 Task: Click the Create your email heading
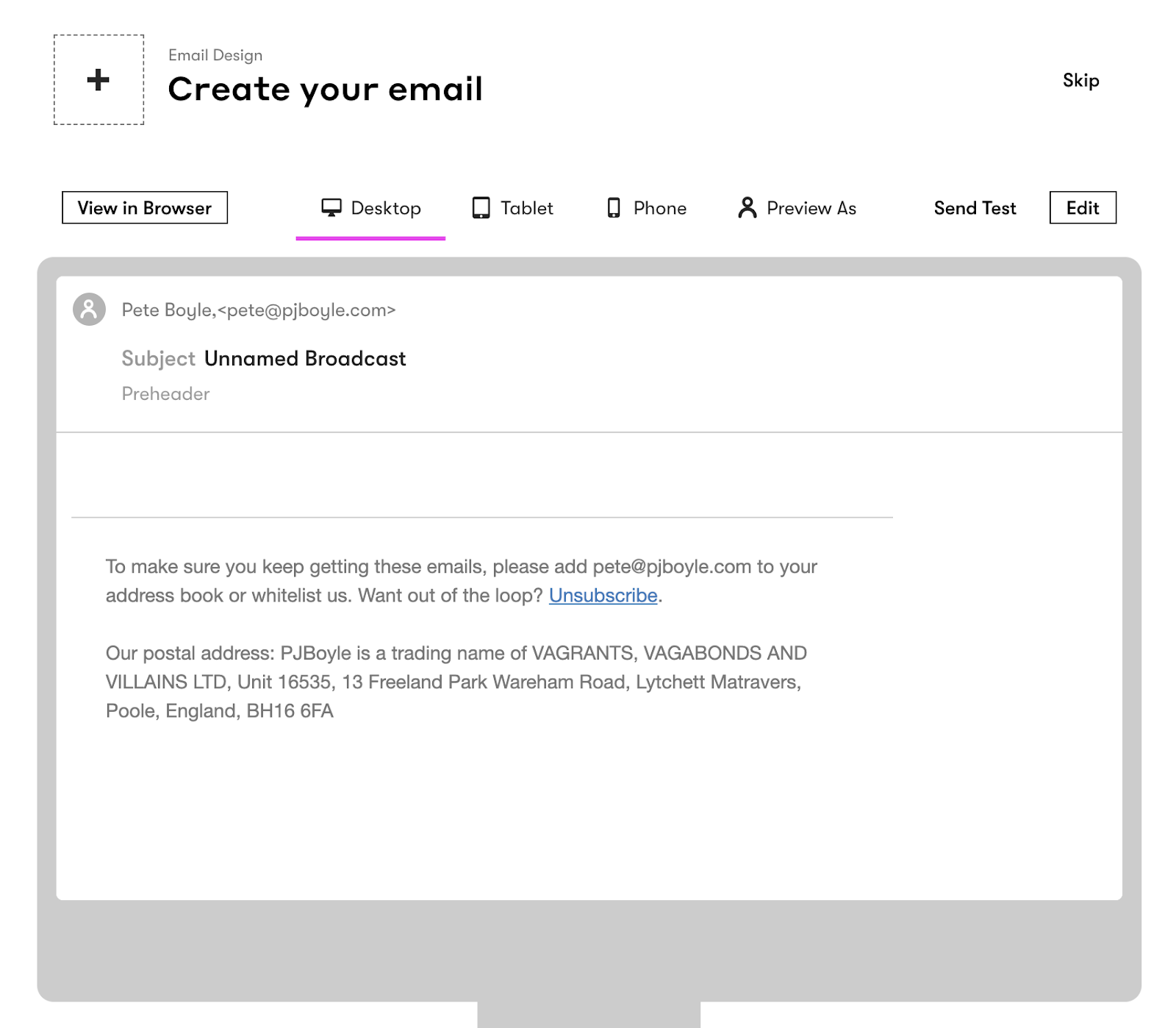pyautogui.click(x=325, y=90)
